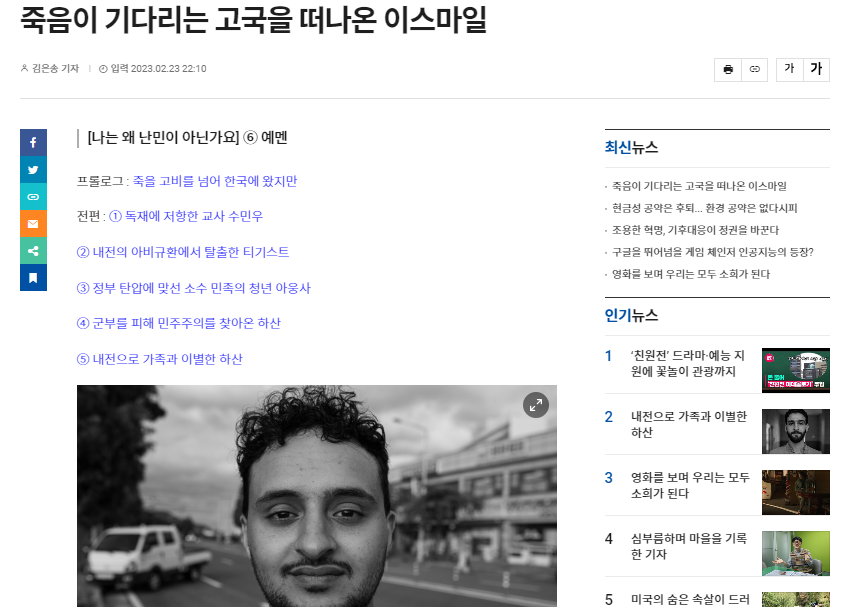Open popular news 내전으로 가족과 이별한 하산
864x607 pixels.
click(689, 424)
